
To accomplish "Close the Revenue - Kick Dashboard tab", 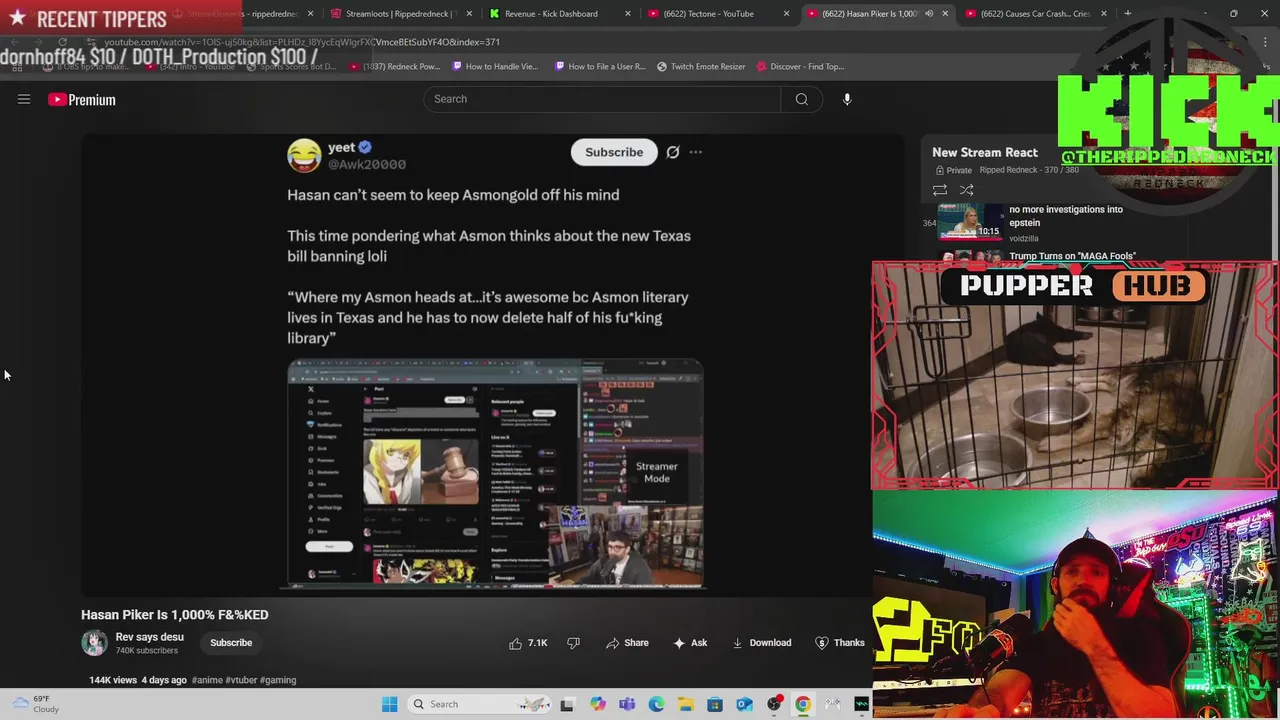I will click(628, 14).
